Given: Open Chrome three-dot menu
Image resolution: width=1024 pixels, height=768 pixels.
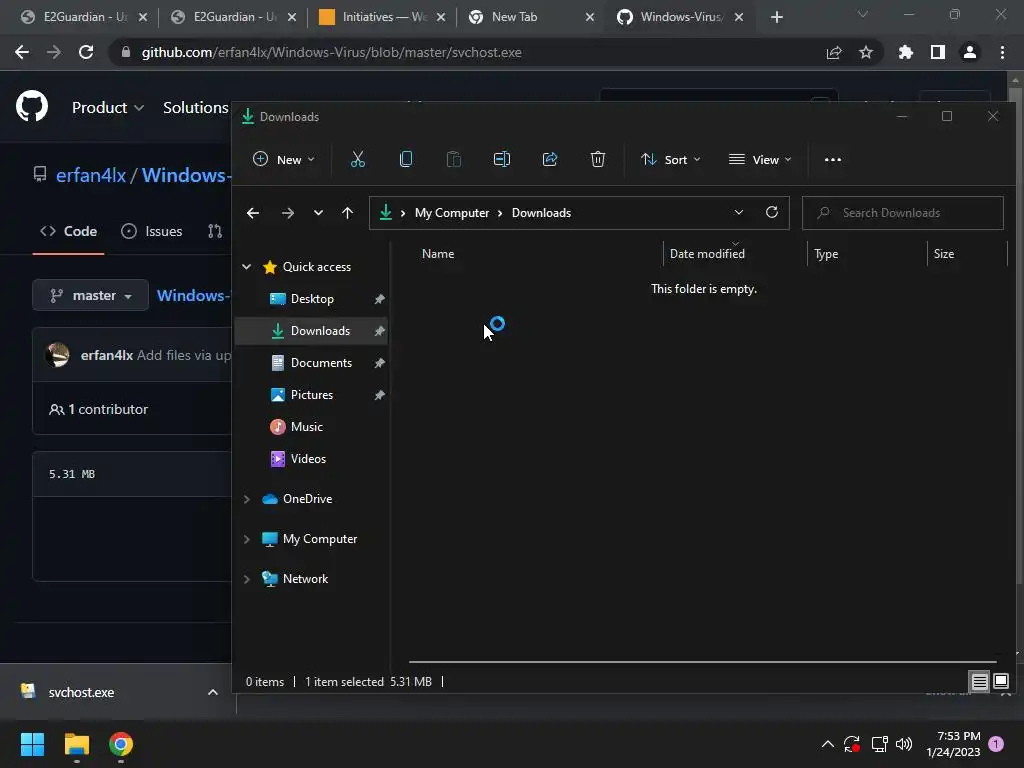Looking at the screenshot, I should pyautogui.click(x=1002, y=52).
